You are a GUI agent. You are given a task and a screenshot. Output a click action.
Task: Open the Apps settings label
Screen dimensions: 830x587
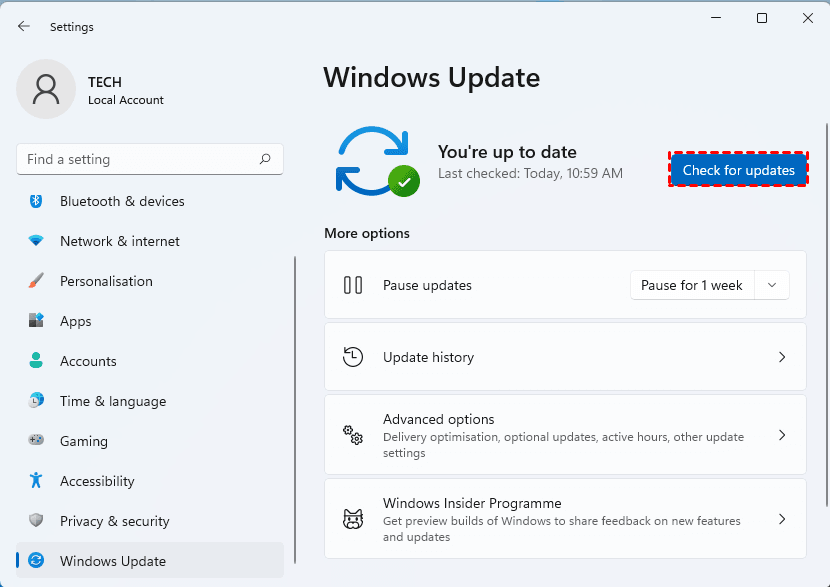pyautogui.click(x=76, y=321)
